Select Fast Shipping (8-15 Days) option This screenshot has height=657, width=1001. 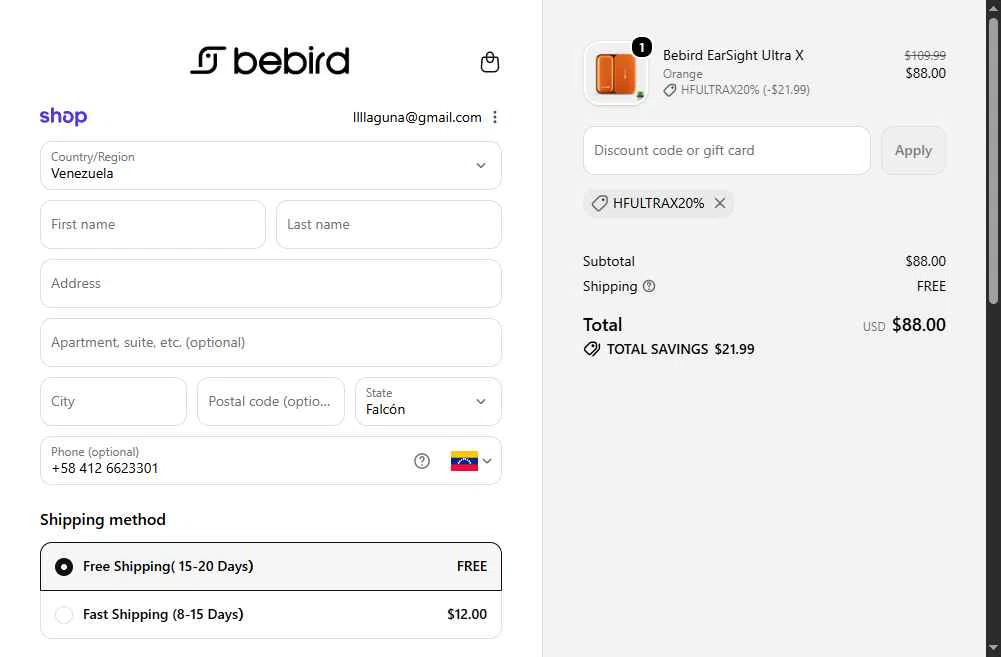pos(271,614)
